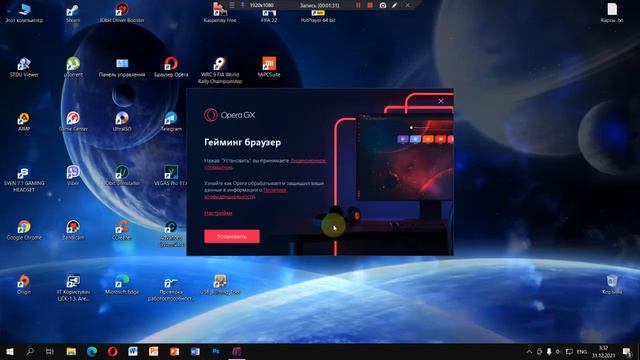
Task: Open the notification center
Action: [x=627, y=351]
